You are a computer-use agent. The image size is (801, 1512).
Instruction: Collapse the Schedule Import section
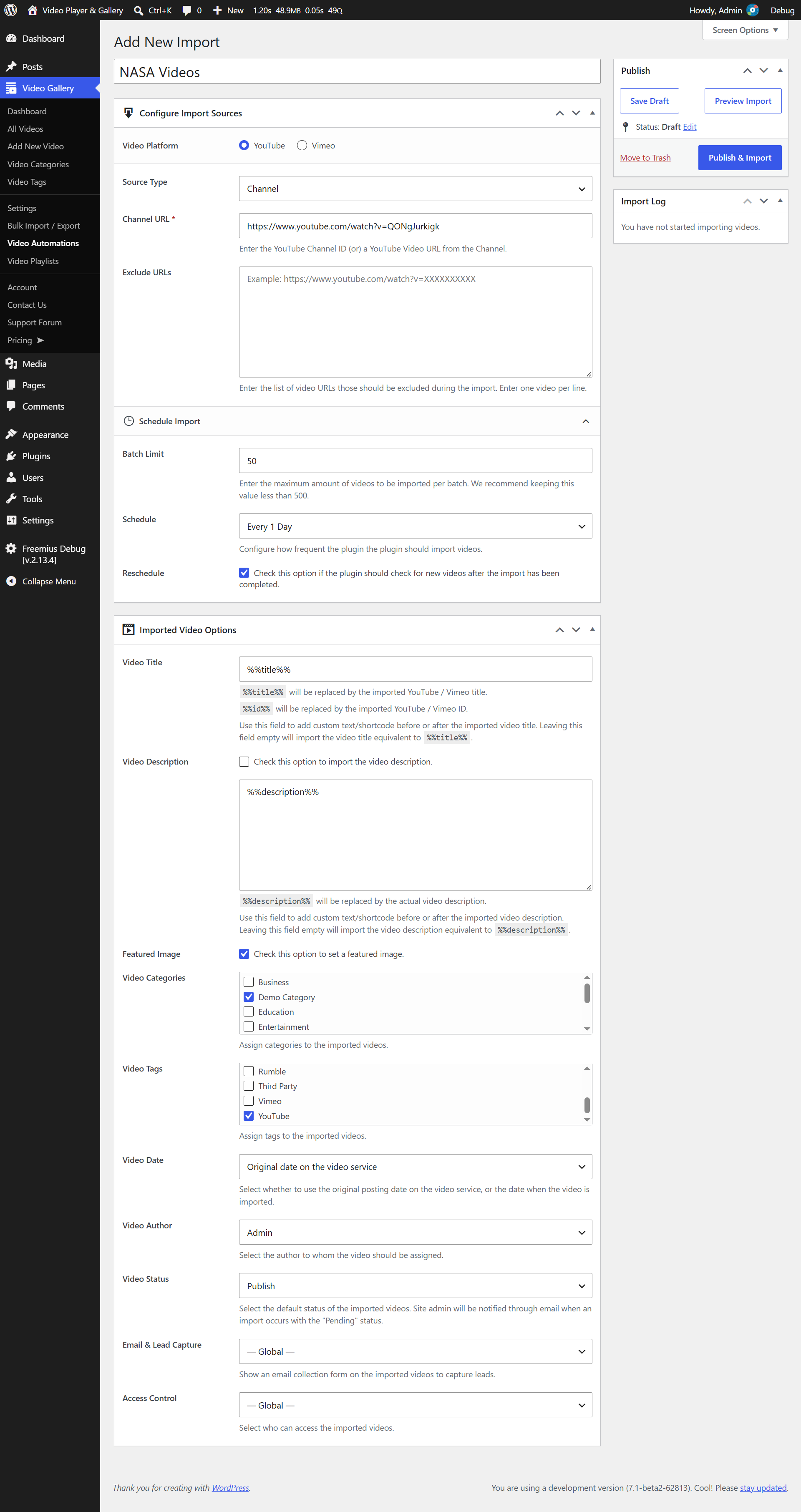586,421
